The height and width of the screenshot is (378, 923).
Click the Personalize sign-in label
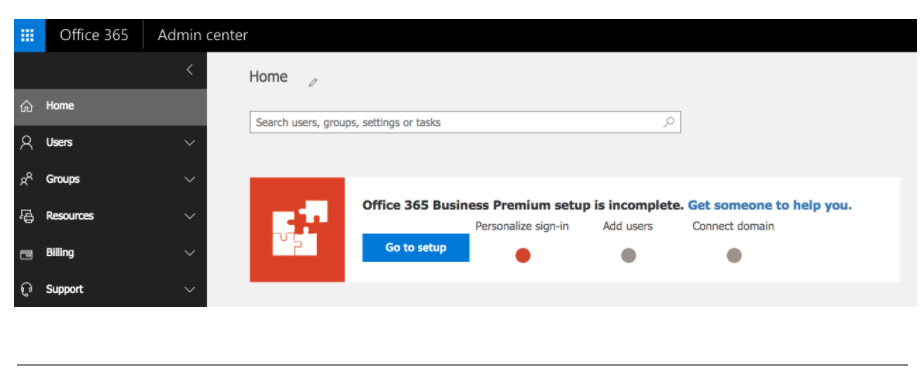(x=522, y=226)
